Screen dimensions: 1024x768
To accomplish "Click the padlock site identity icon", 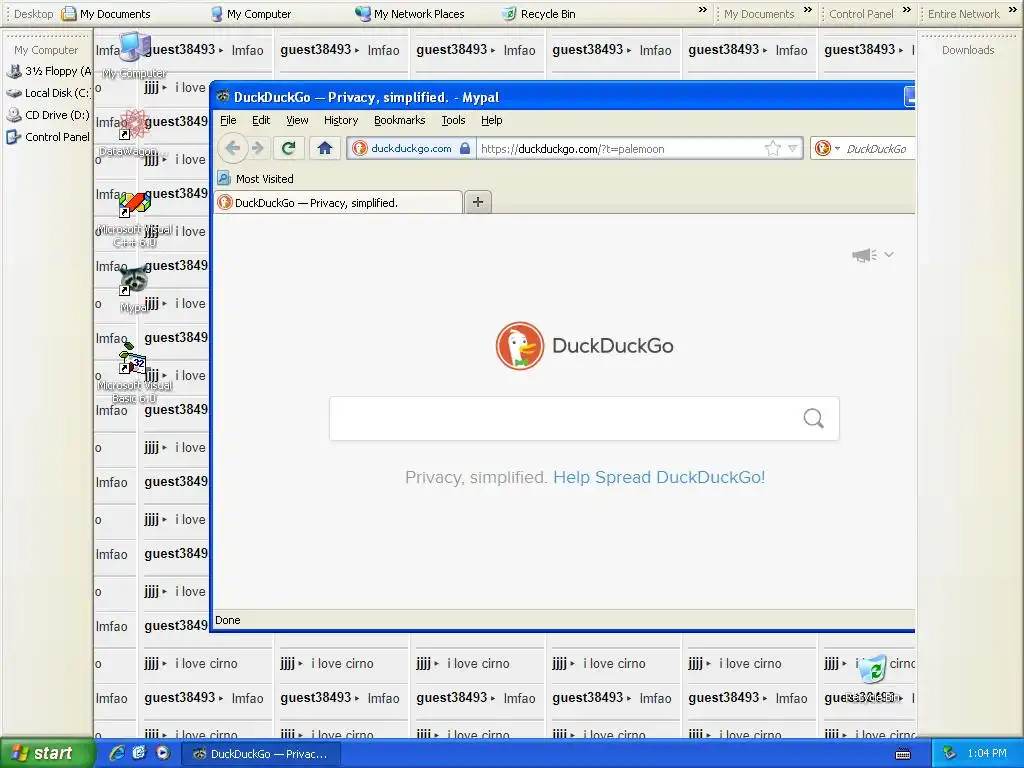I will 465,148.
